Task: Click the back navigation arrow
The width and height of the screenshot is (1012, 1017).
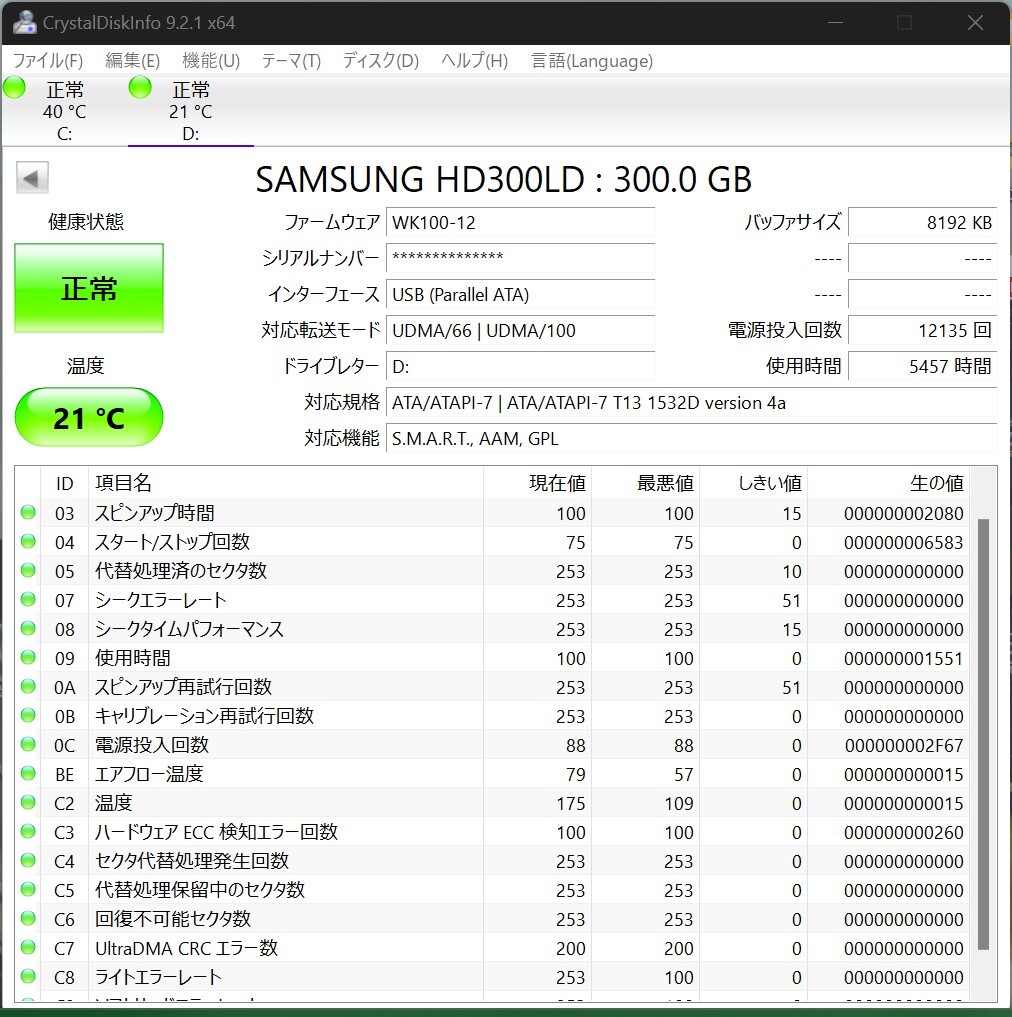Action: [31, 177]
